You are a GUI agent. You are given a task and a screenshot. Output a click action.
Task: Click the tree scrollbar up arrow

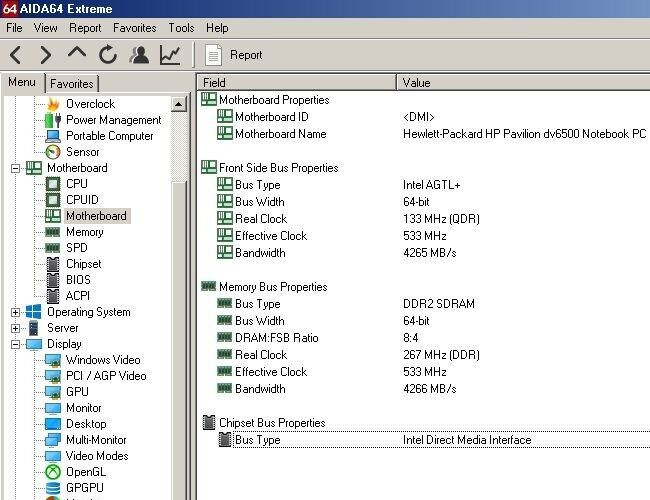179,104
